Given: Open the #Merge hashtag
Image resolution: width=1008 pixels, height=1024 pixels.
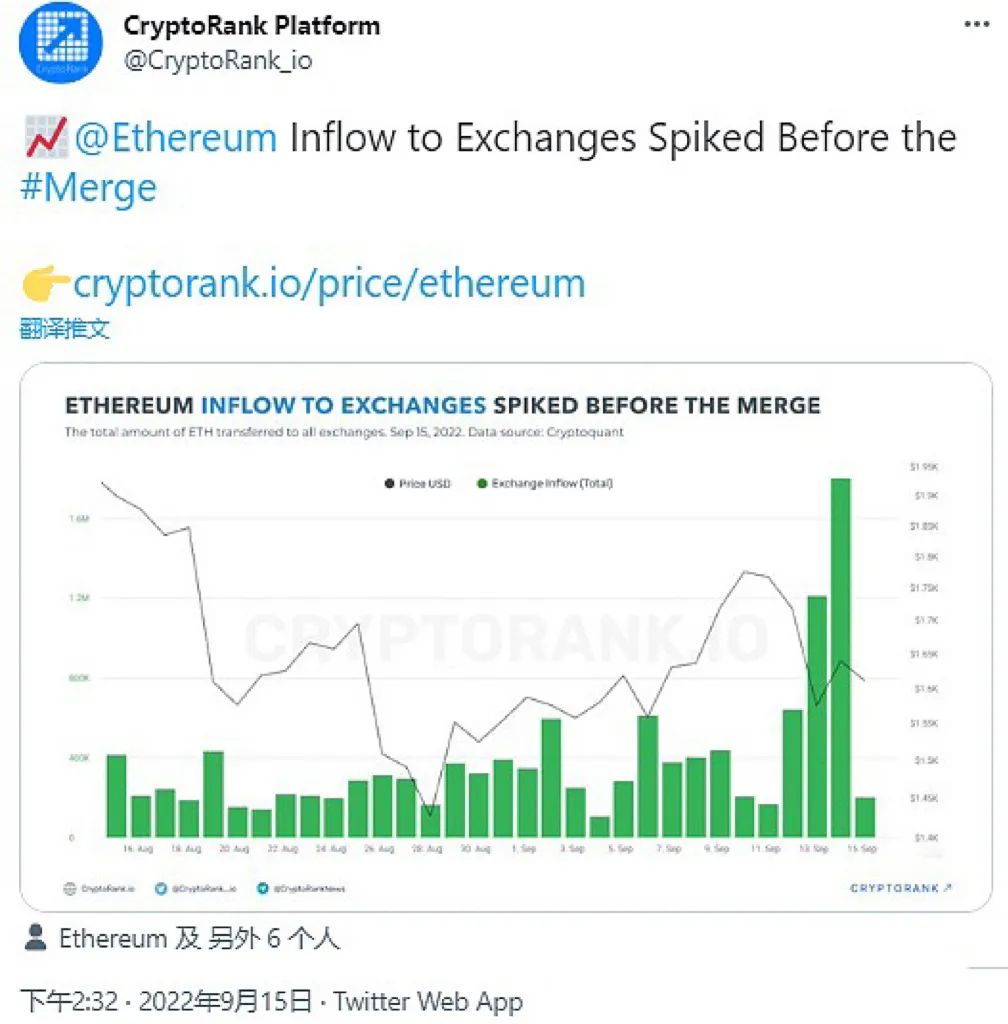Looking at the screenshot, I should [90, 188].
